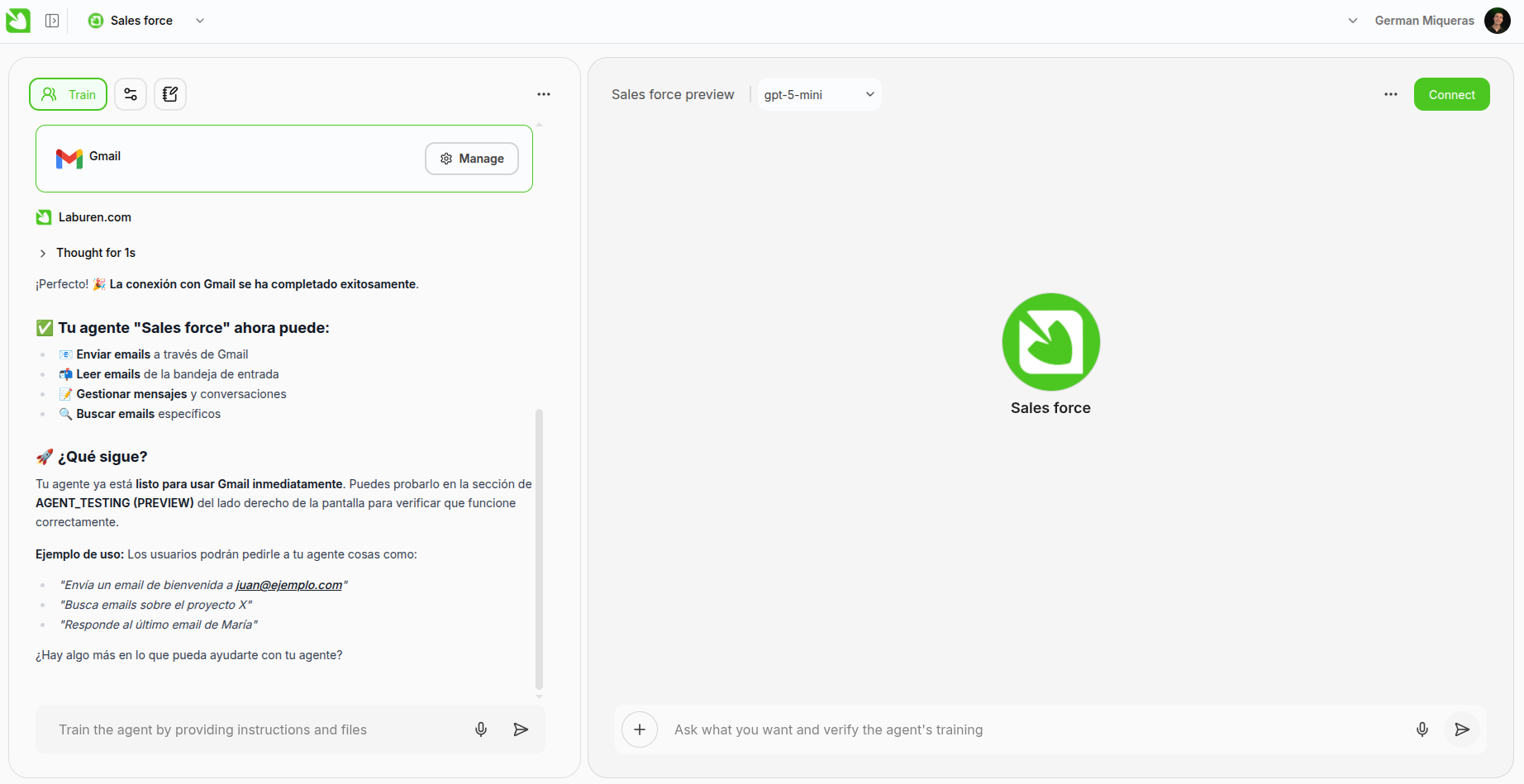
Task: Click the green Sales force agent icon in header
Action: [x=96, y=21]
